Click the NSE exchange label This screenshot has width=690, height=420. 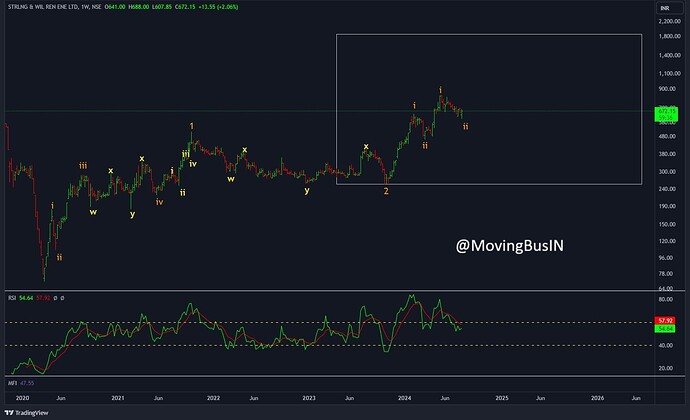tap(107, 8)
